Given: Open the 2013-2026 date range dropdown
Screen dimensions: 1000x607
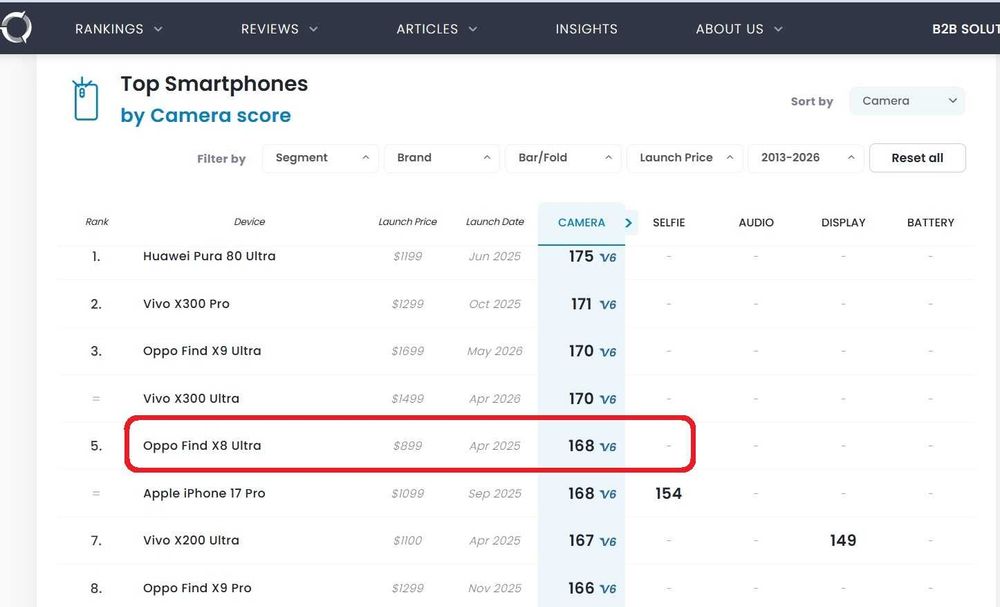Looking at the screenshot, I should tap(806, 158).
